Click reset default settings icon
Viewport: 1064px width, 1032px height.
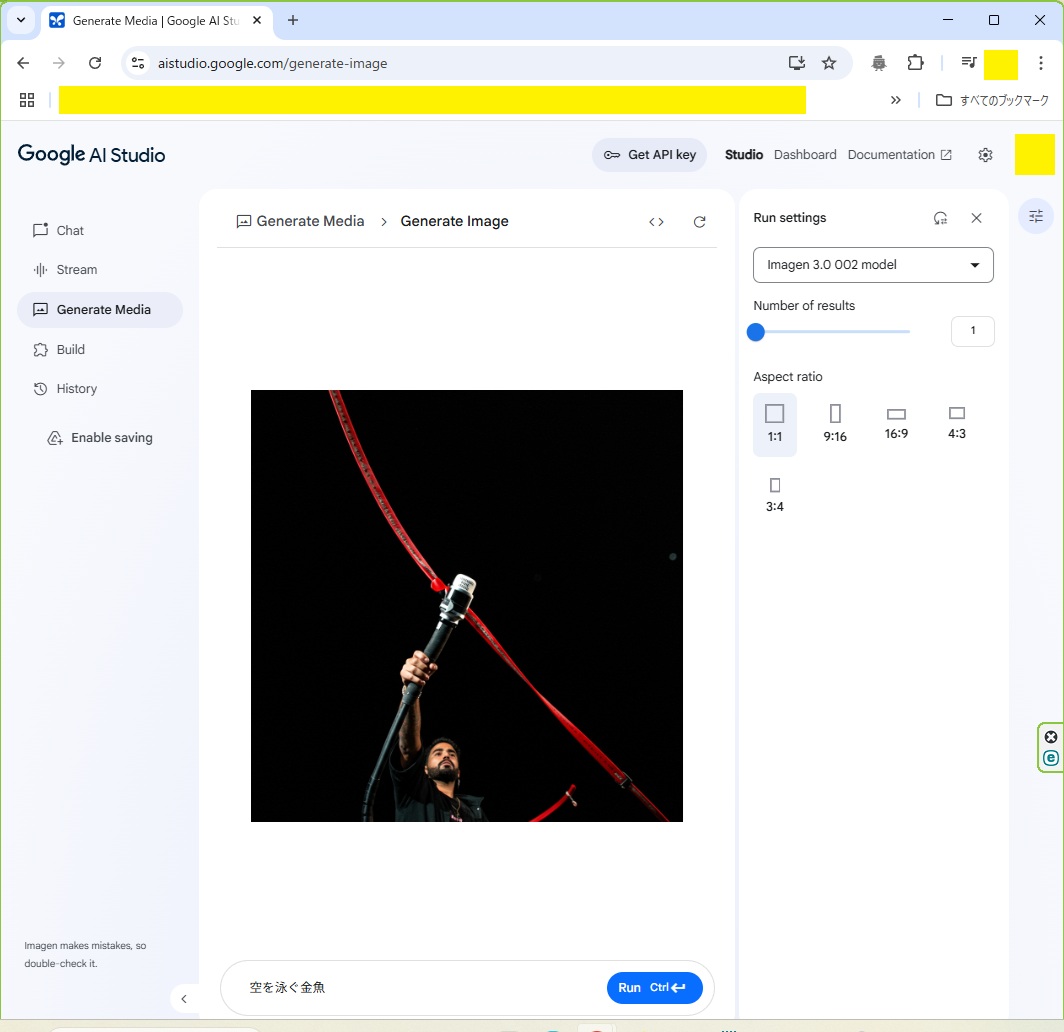click(940, 218)
